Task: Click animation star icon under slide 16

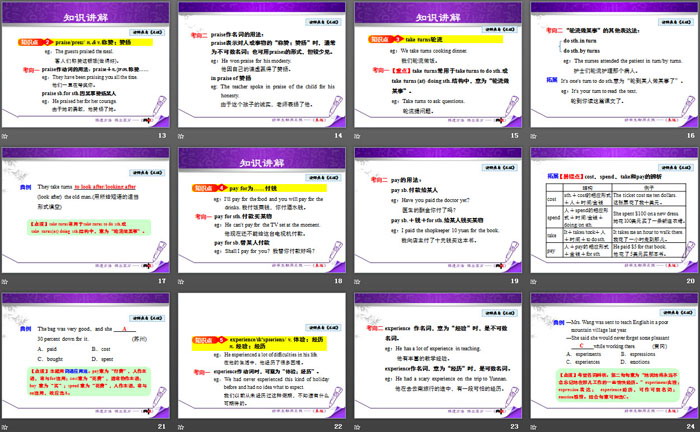Action: [533, 136]
